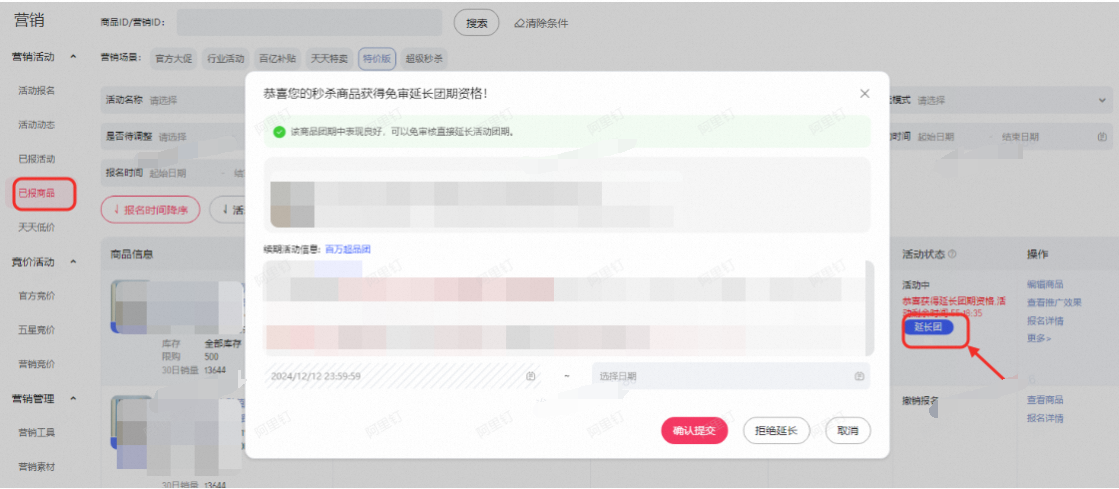Click the help icon beside 活动状态 header
The height and width of the screenshot is (489, 1119).
click(x=952, y=254)
